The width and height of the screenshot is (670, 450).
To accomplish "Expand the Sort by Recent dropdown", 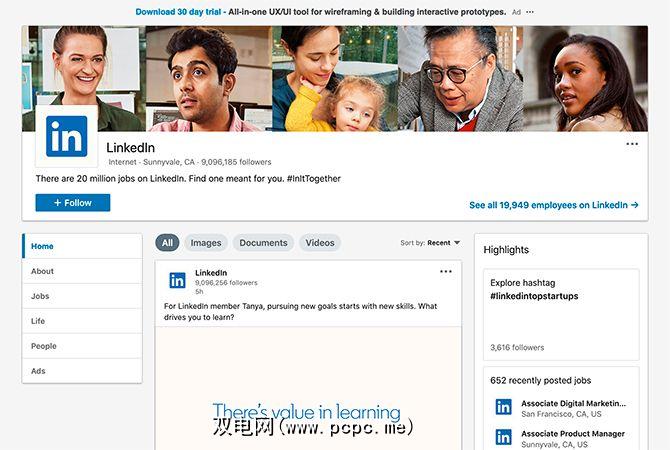I will [430, 243].
